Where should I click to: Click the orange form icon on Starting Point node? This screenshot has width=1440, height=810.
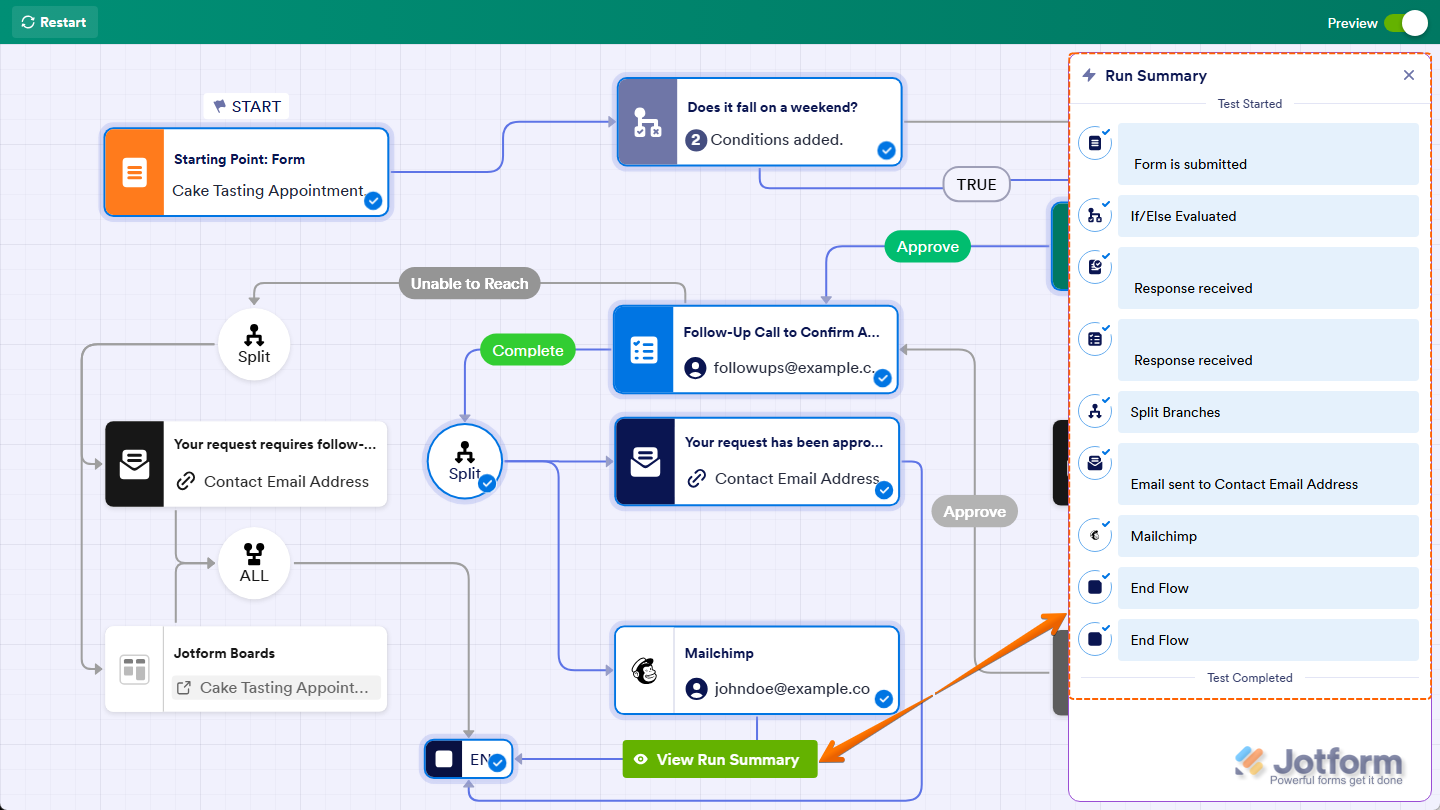[x=134, y=172]
